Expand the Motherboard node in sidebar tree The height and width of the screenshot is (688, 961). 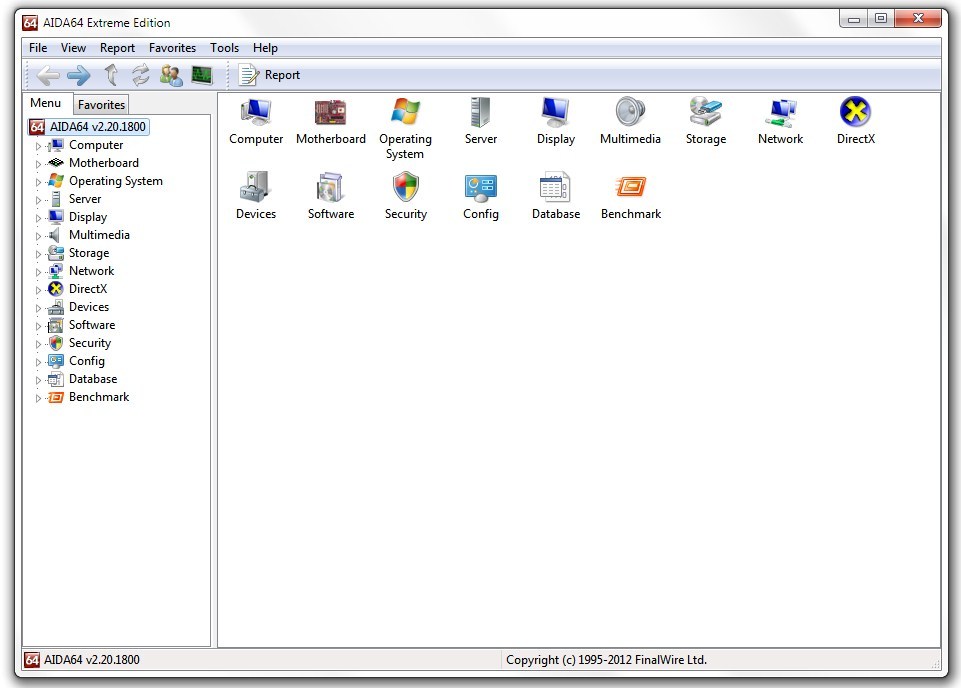pyautogui.click(x=39, y=164)
